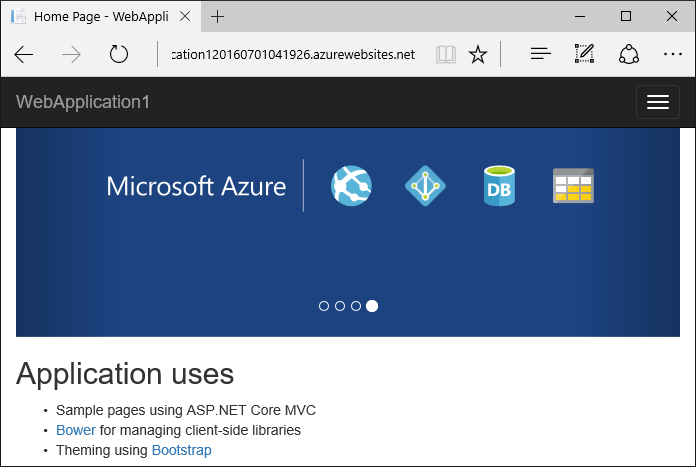Click the Azure web app globe icon

(x=351, y=186)
